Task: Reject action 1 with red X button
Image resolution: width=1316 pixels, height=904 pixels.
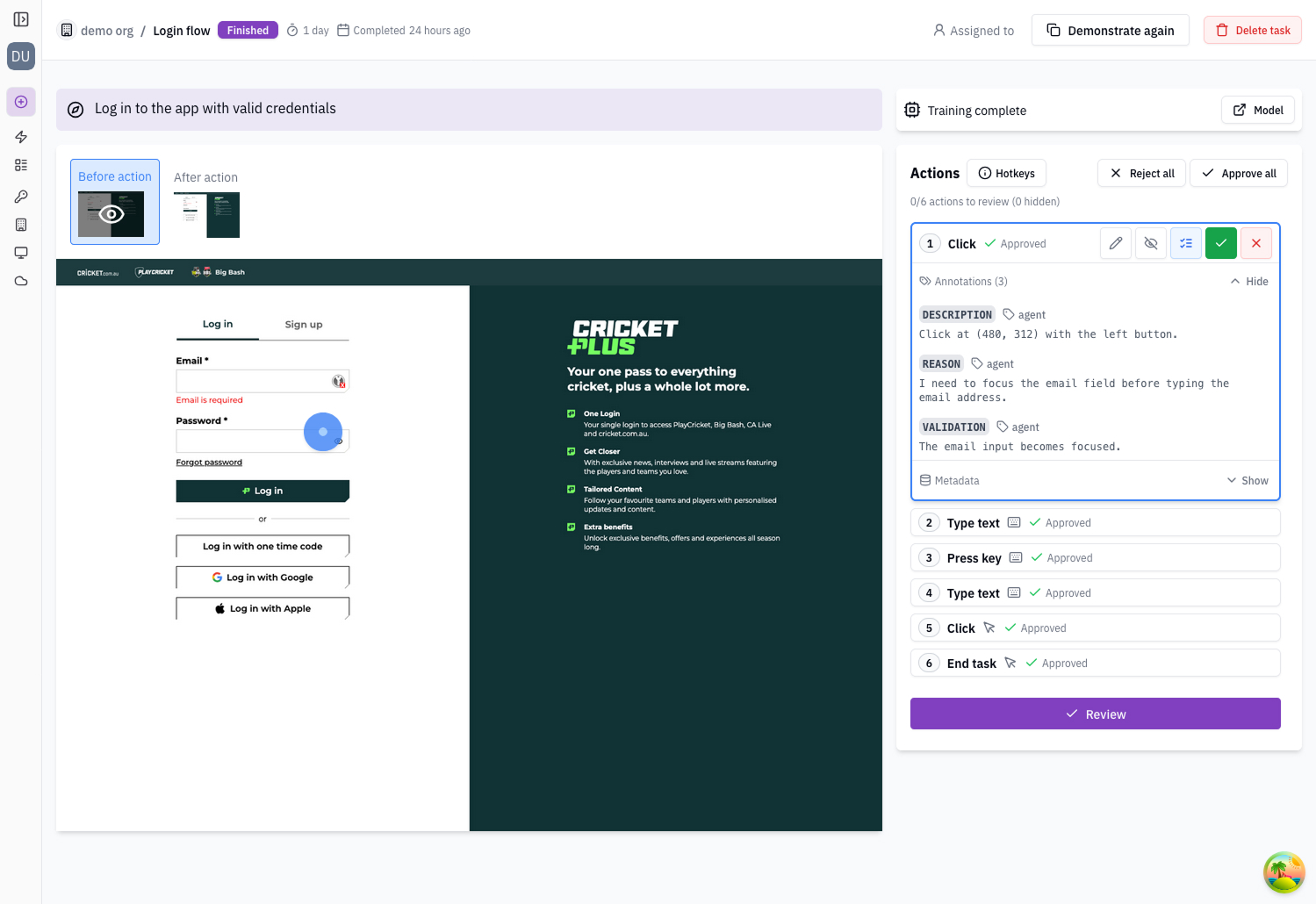Action: [x=1256, y=243]
